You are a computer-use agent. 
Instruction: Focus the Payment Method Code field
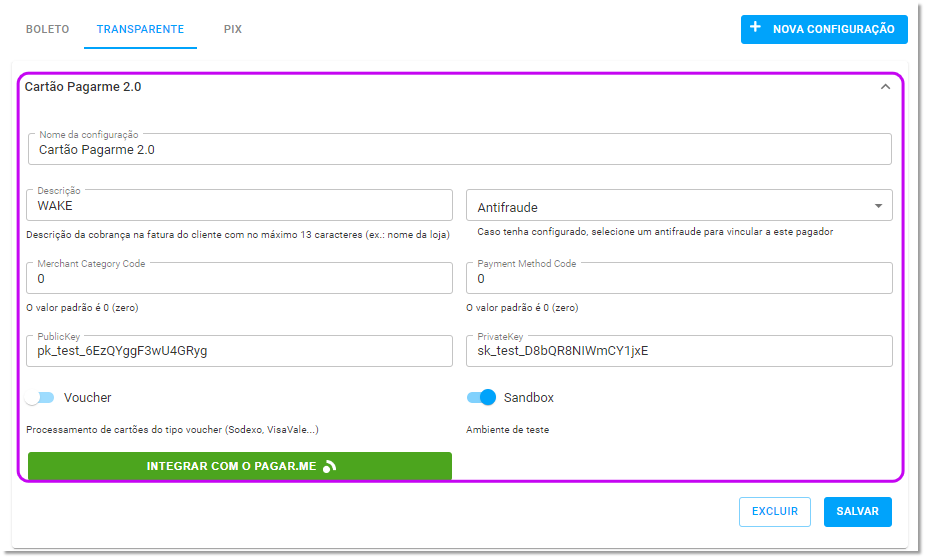(679, 278)
